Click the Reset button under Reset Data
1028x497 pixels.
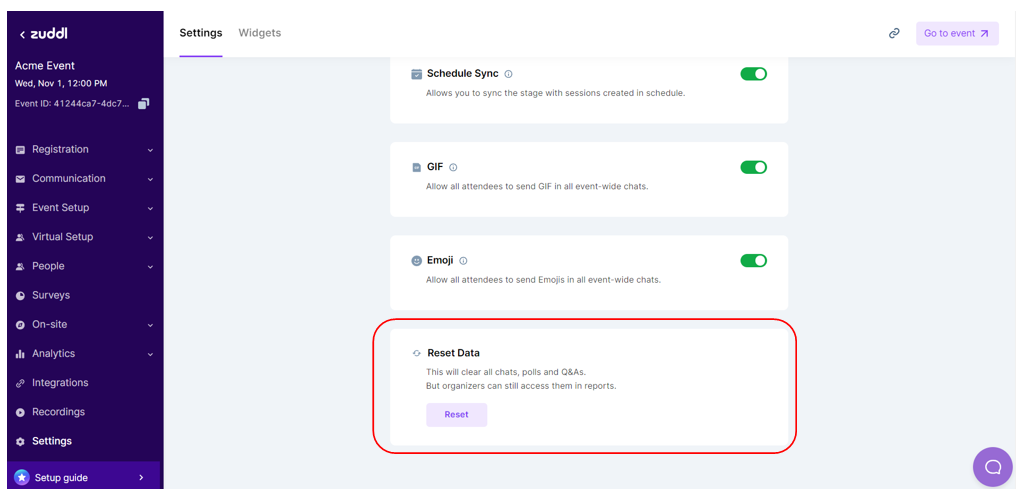(456, 414)
